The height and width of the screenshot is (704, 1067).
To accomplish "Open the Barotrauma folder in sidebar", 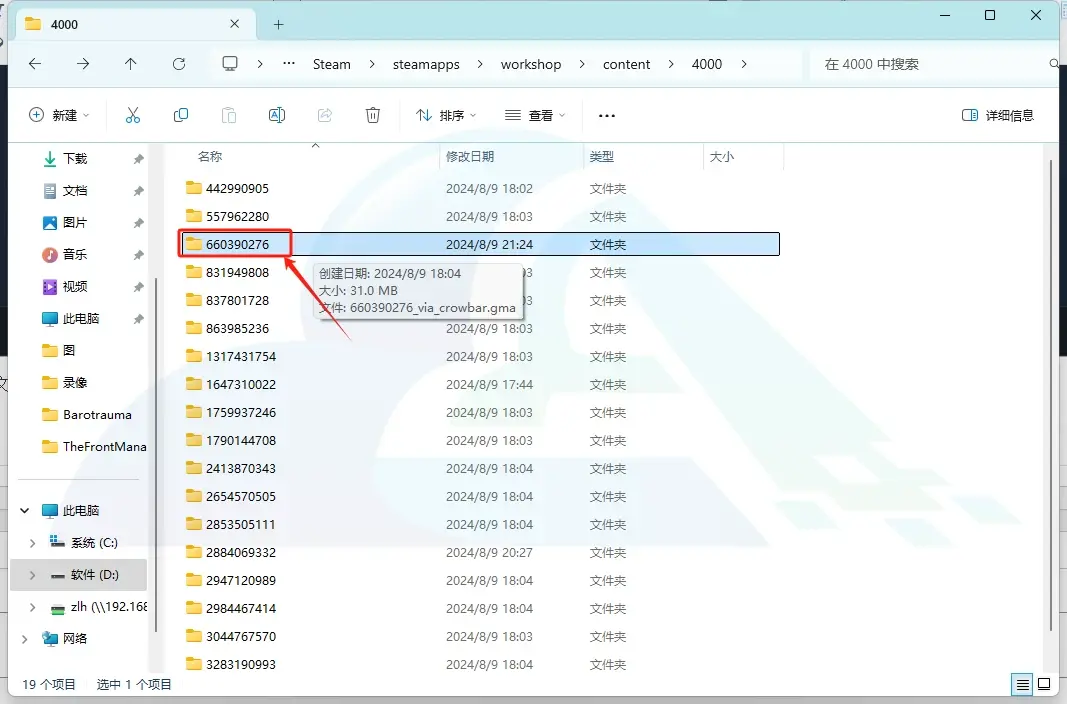I will coord(86,414).
